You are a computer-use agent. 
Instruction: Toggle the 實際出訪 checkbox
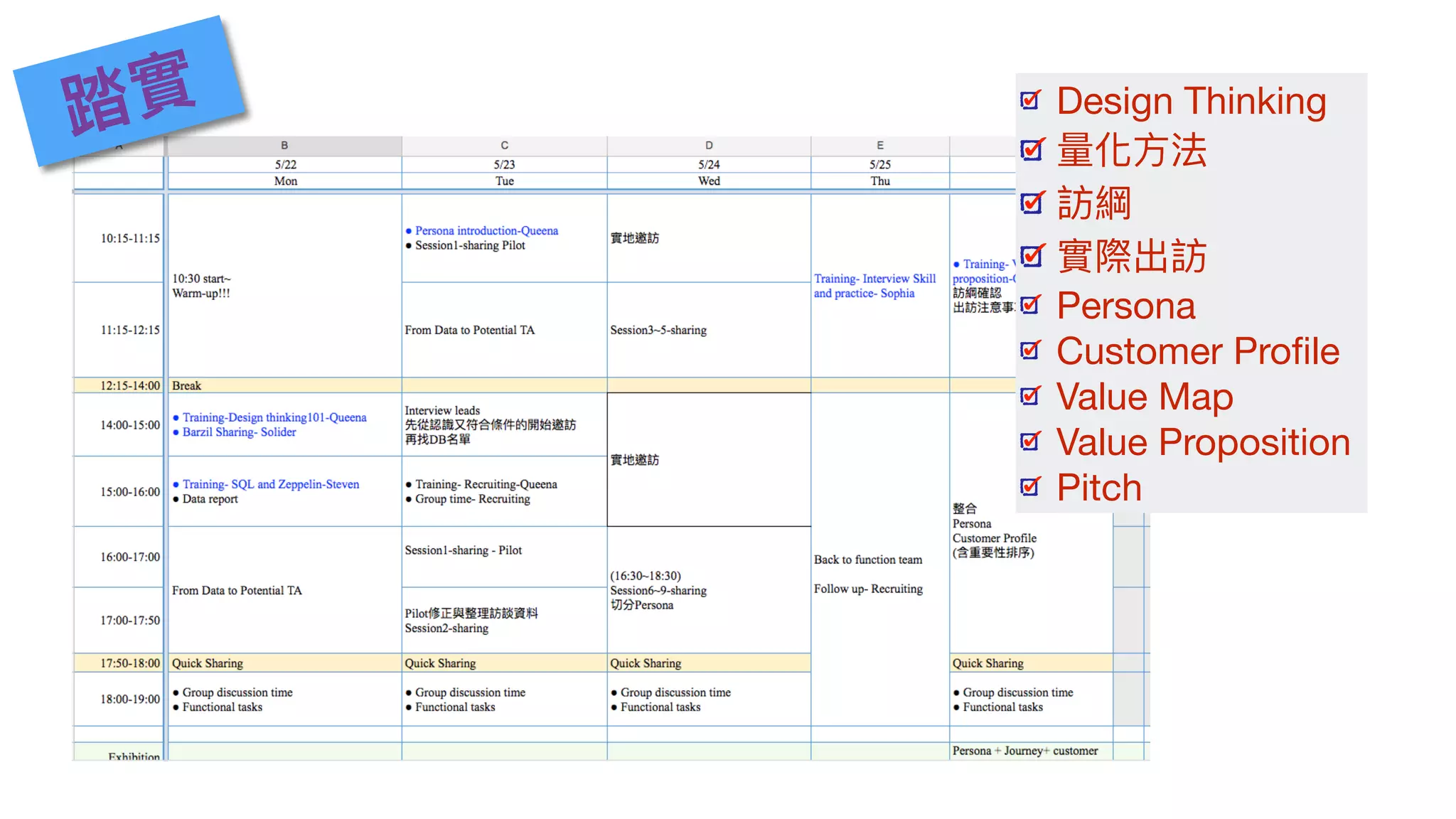(1030, 256)
